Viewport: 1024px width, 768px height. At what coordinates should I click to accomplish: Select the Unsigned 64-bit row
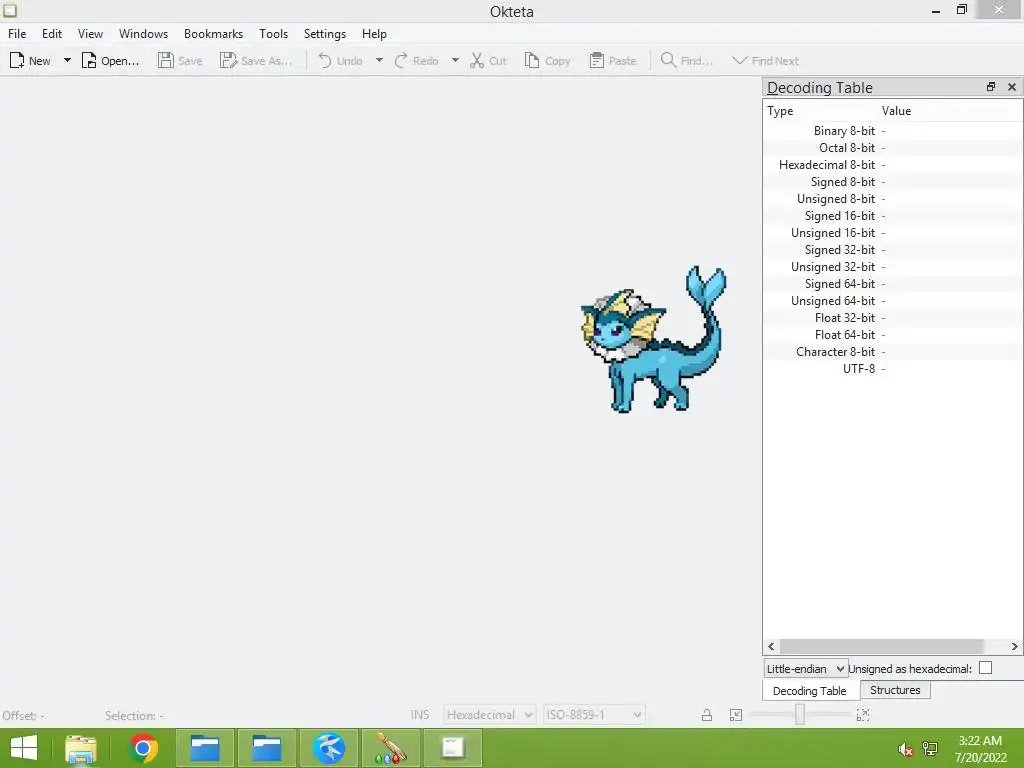click(893, 300)
